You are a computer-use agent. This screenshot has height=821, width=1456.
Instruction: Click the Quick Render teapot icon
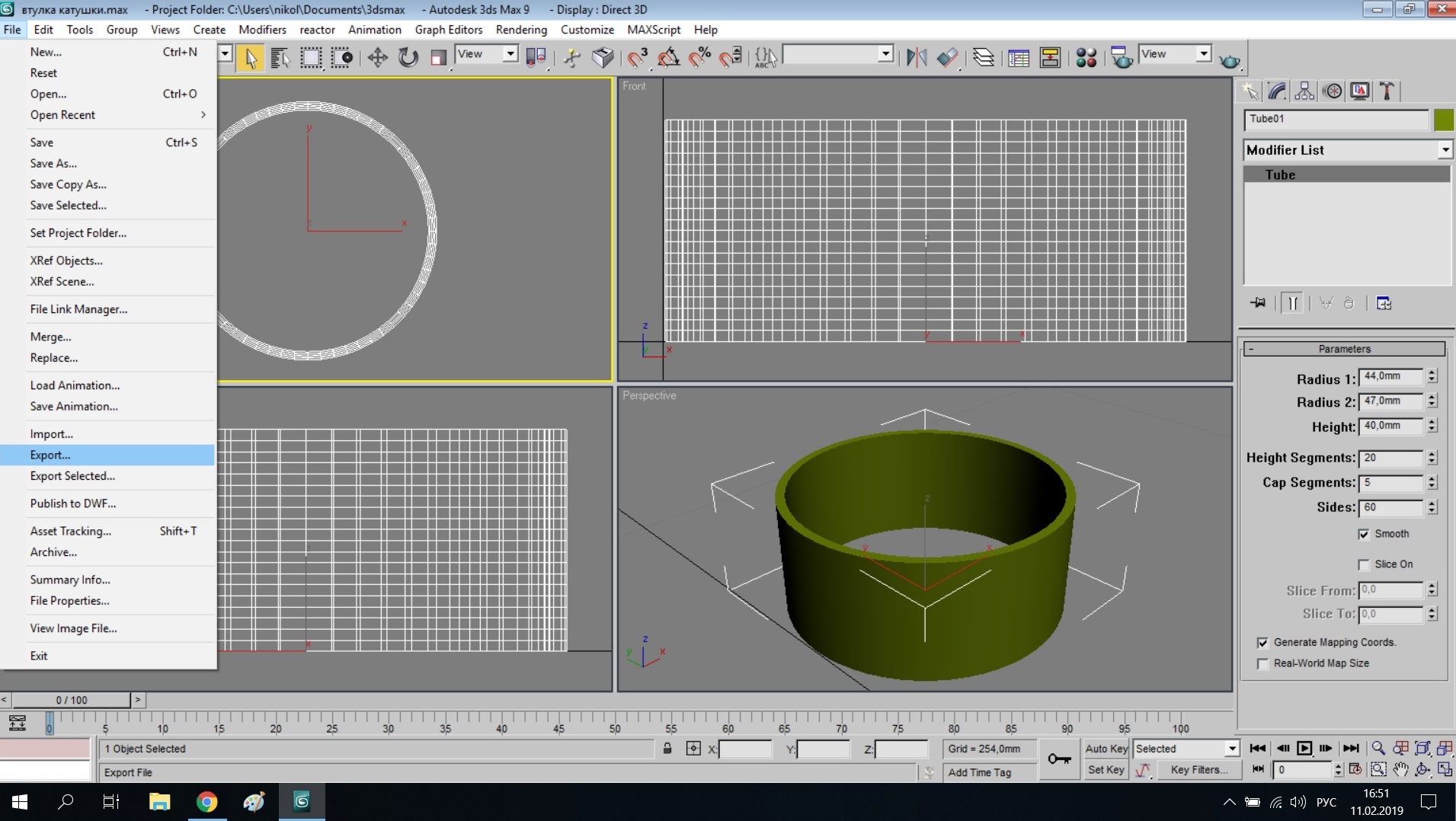pos(1229,60)
